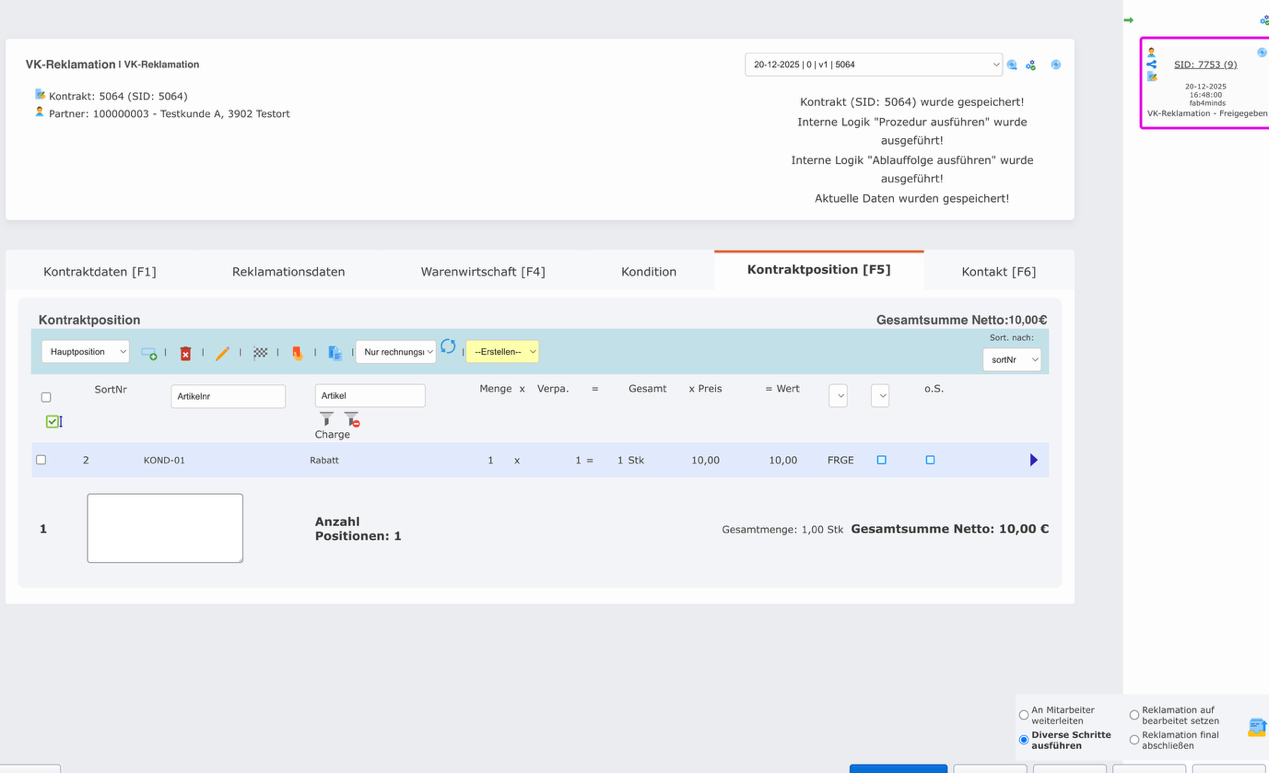Follow the SID: 7753 (9) link

click(x=1204, y=64)
